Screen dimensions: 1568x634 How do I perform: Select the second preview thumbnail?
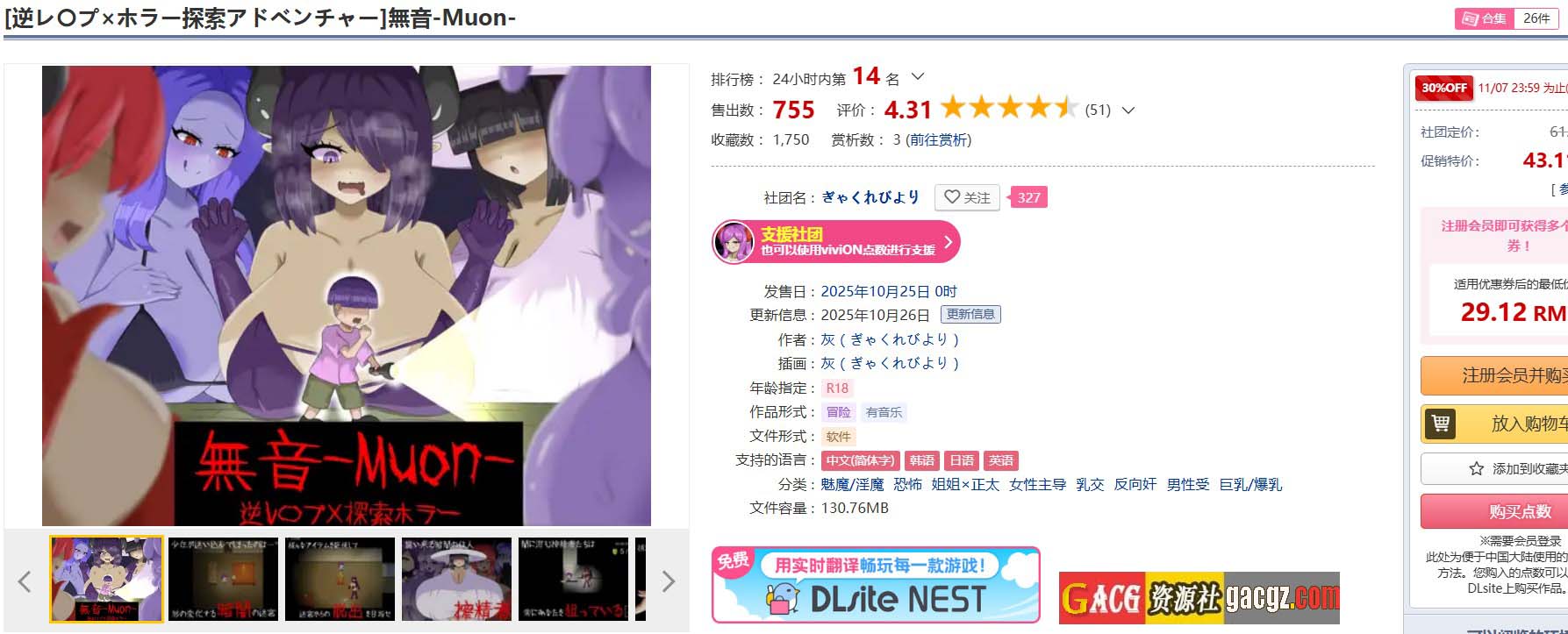point(223,580)
